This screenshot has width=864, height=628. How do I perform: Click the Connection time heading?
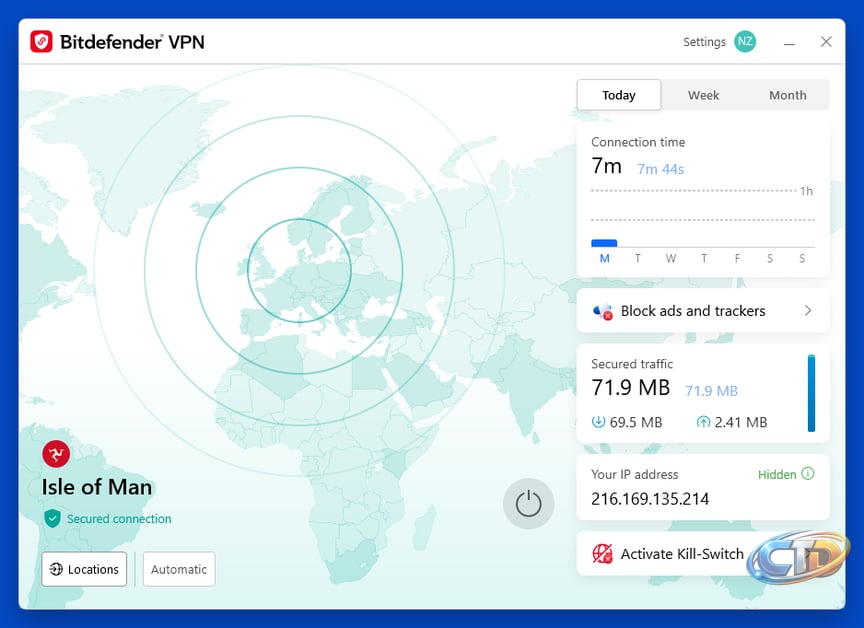coord(638,142)
